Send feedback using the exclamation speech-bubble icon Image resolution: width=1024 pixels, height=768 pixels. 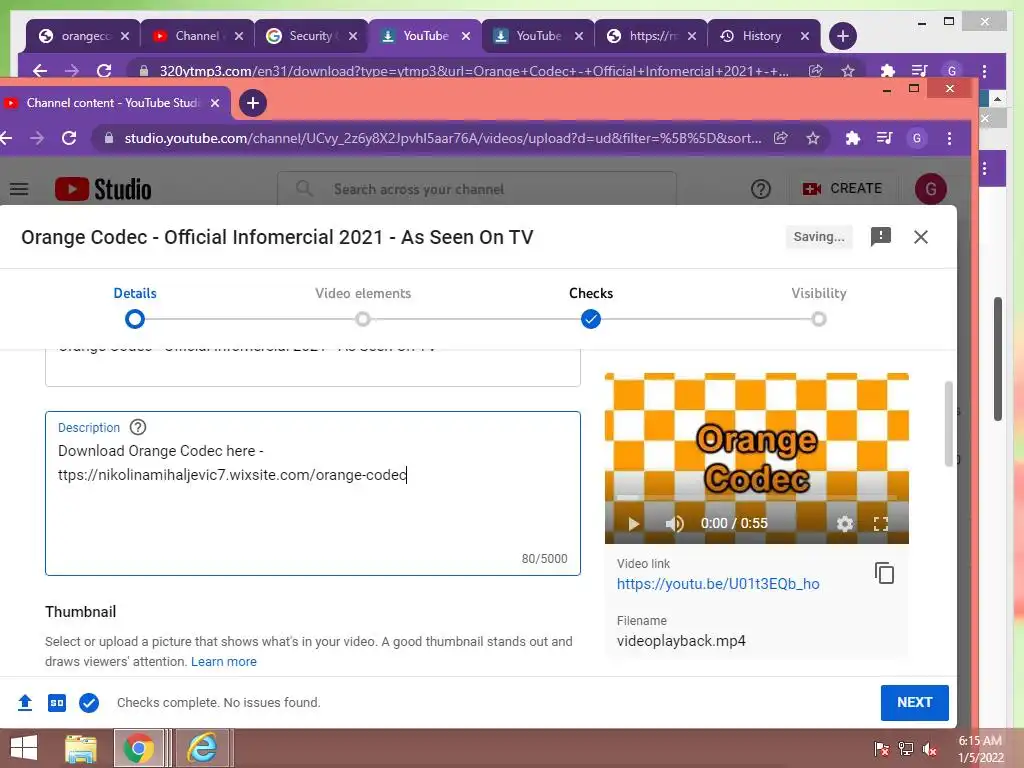coord(880,236)
